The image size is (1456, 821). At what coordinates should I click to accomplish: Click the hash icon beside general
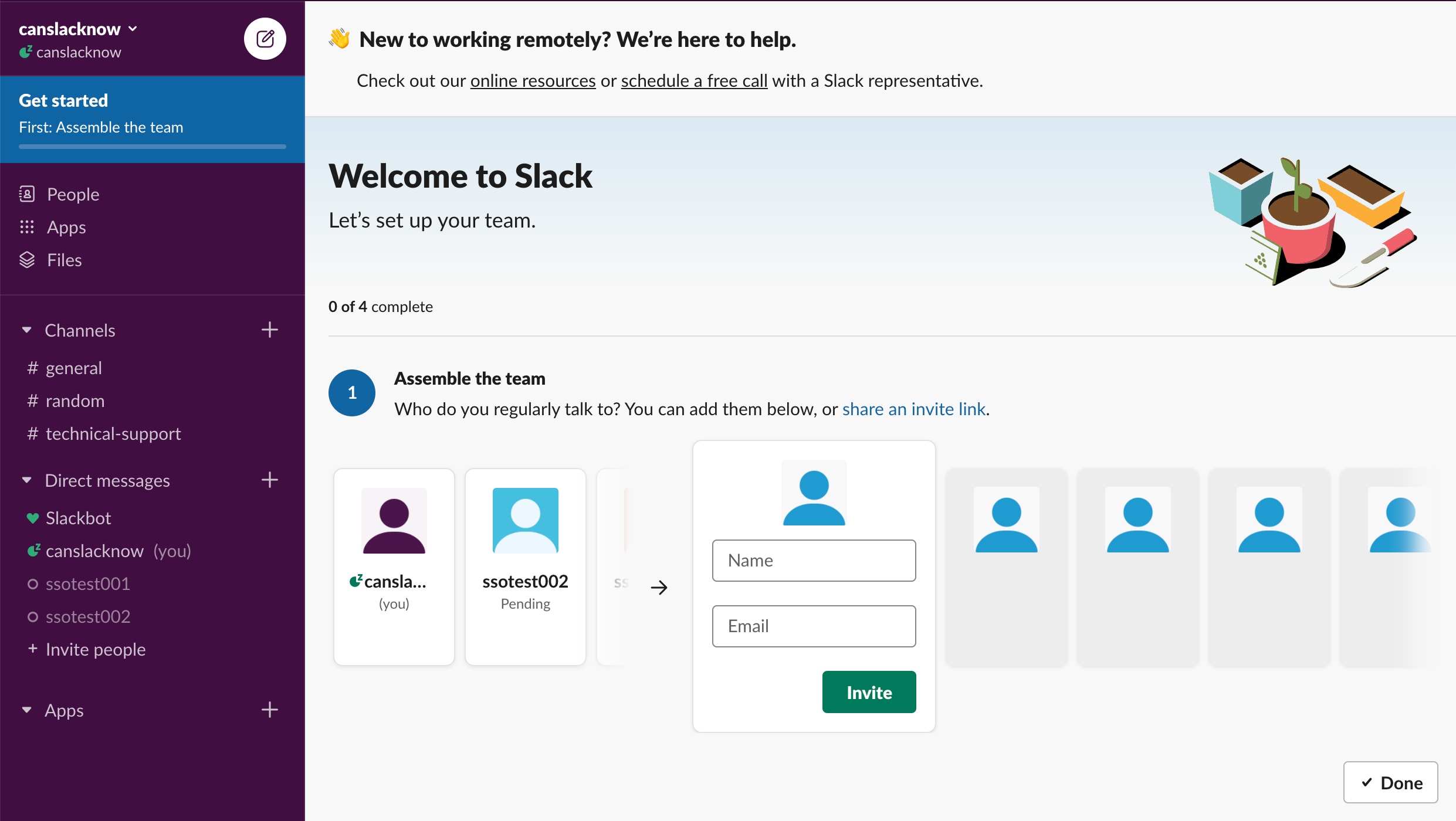[x=33, y=368]
